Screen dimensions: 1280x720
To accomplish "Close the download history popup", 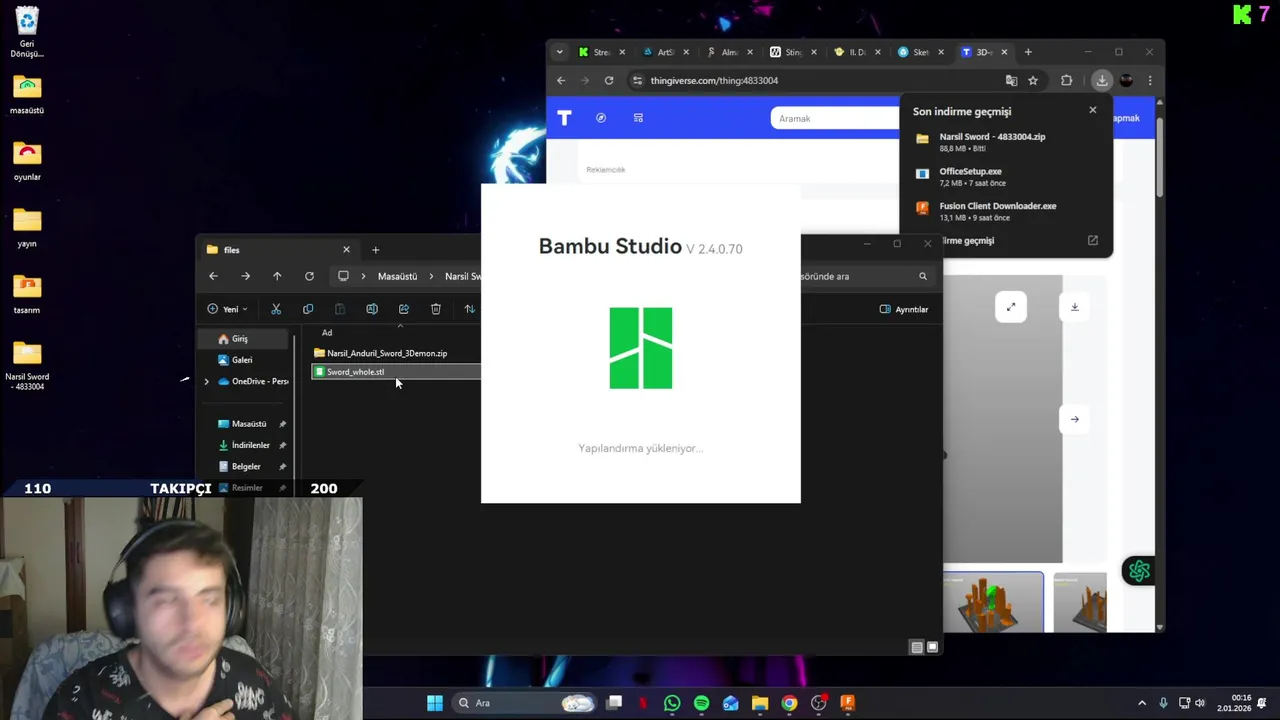I will (x=1092, y=110).
